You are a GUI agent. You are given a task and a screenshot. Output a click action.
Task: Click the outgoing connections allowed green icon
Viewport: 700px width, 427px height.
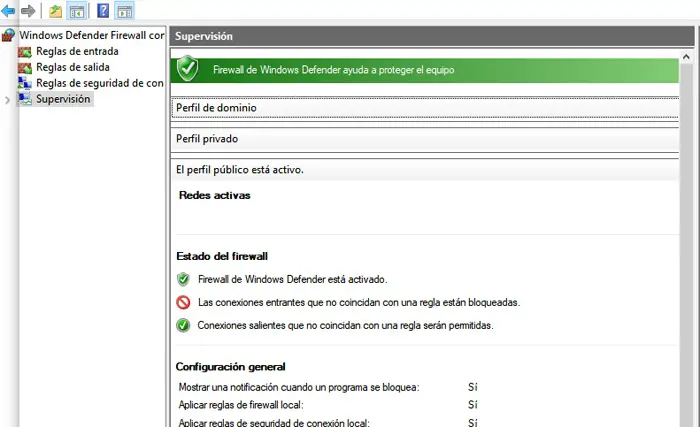pos(183,325)
